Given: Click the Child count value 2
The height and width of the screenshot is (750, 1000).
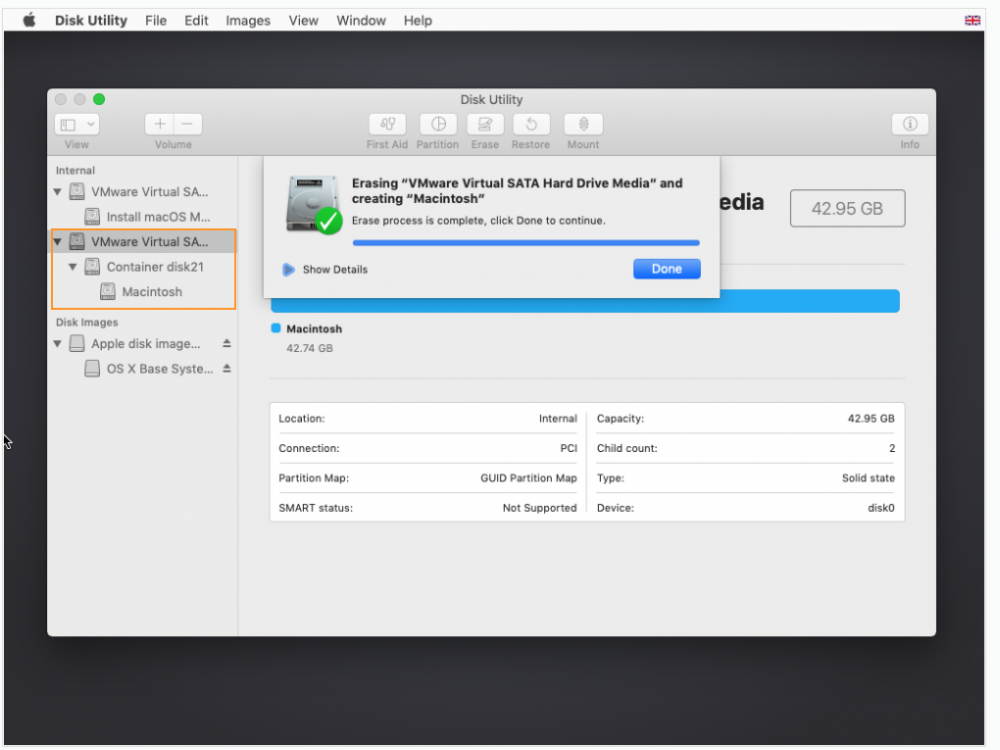Looking at the screenshot, I should (x=892, y=448).
